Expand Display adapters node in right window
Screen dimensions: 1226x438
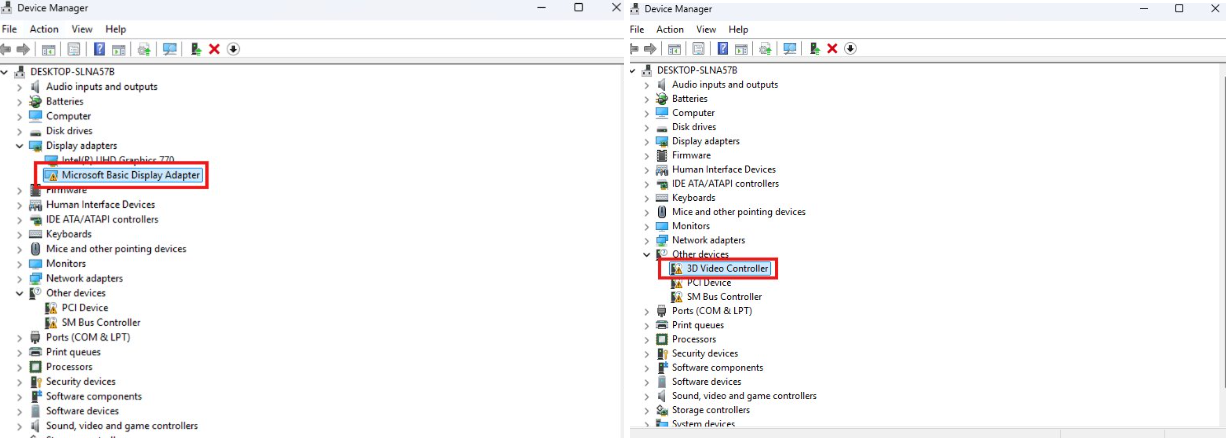[646, 141]
